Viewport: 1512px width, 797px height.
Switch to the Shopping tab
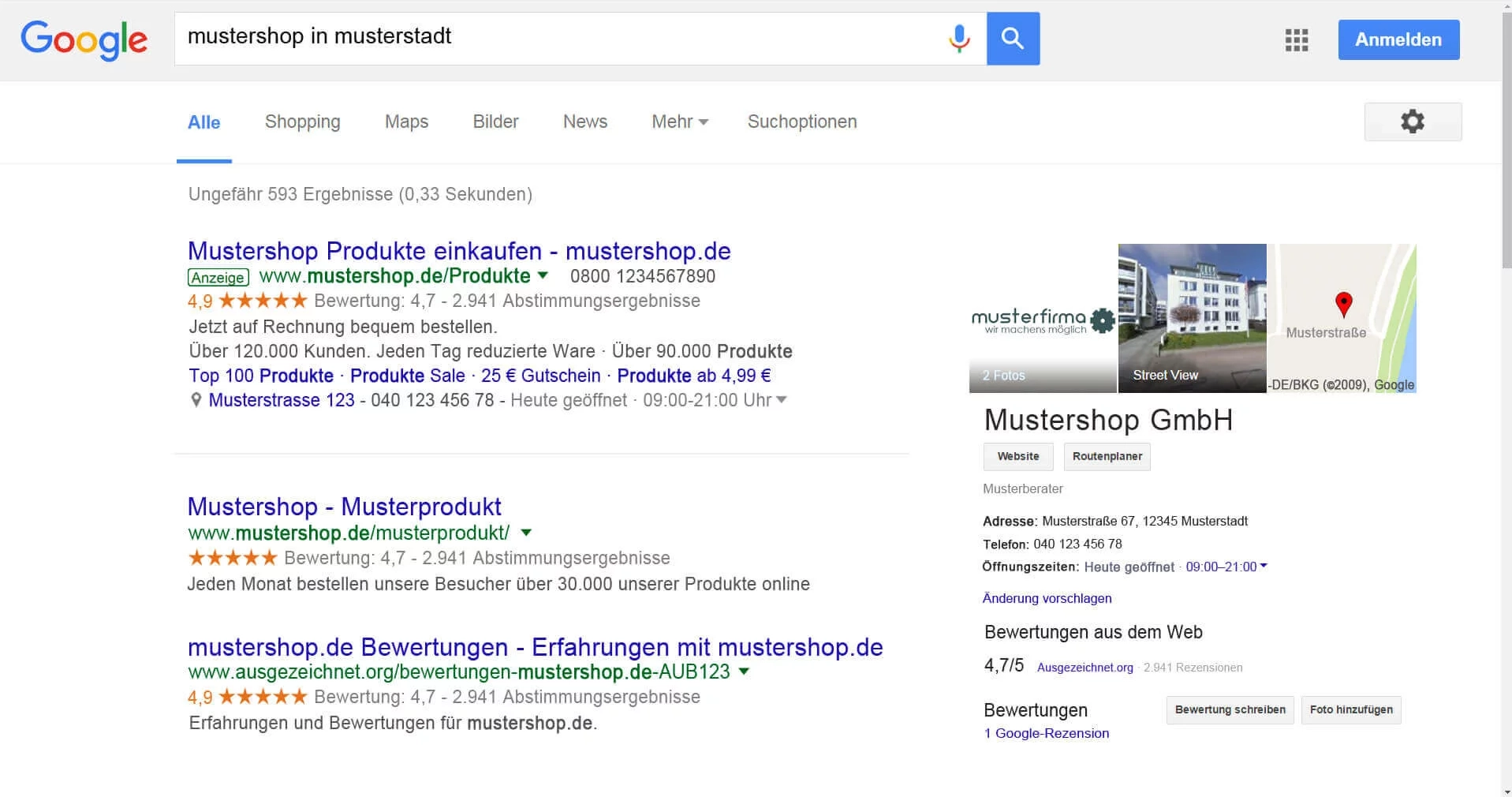(x=302, y=122)
